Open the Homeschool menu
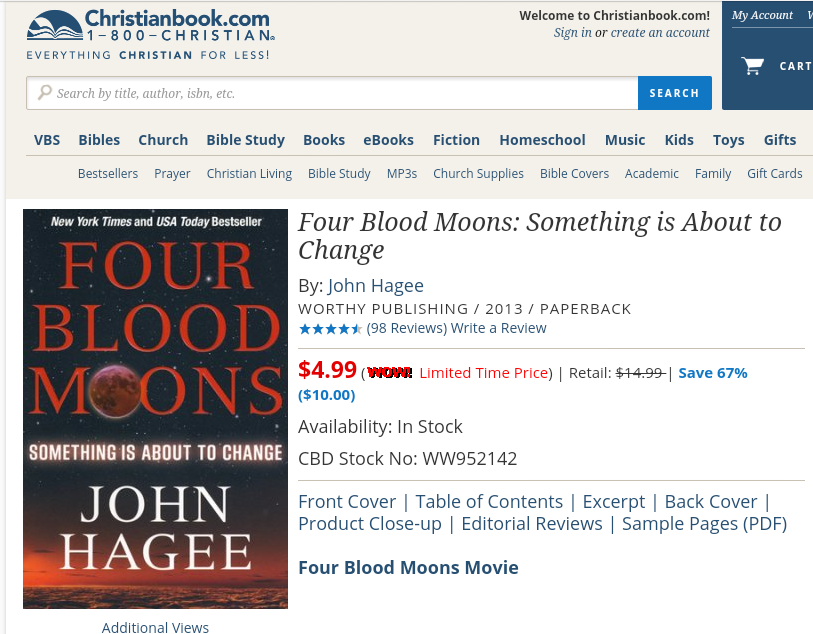The image size is (813, 634). click(542, 140)
